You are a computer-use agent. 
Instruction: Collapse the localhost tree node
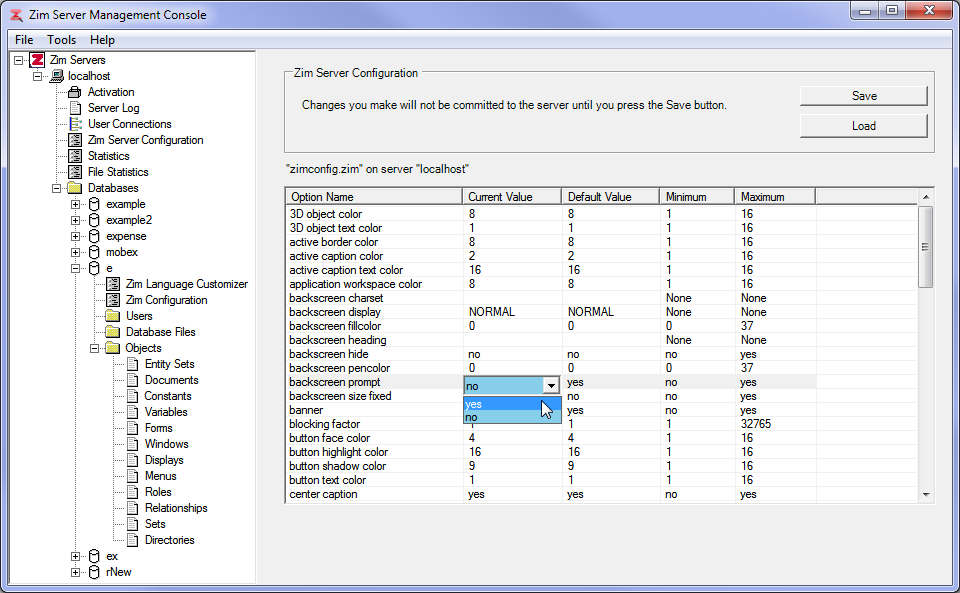37,76
